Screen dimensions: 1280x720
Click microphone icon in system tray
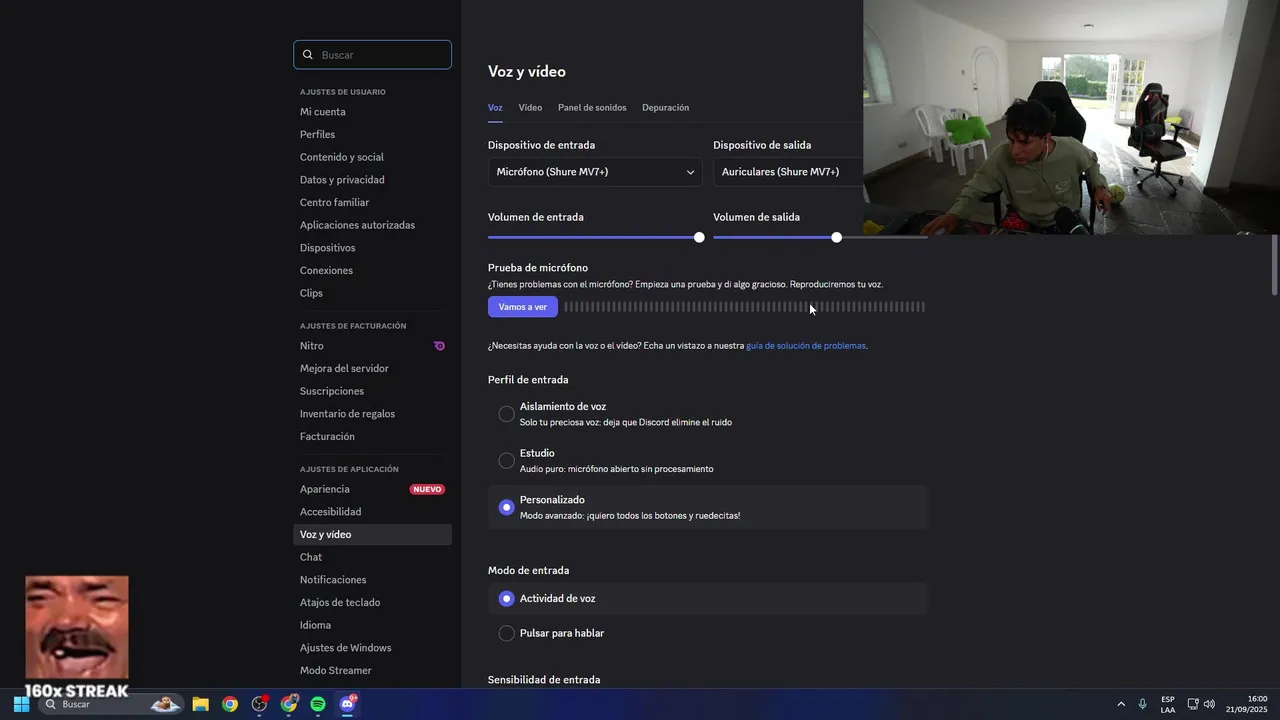[1142, 704]
